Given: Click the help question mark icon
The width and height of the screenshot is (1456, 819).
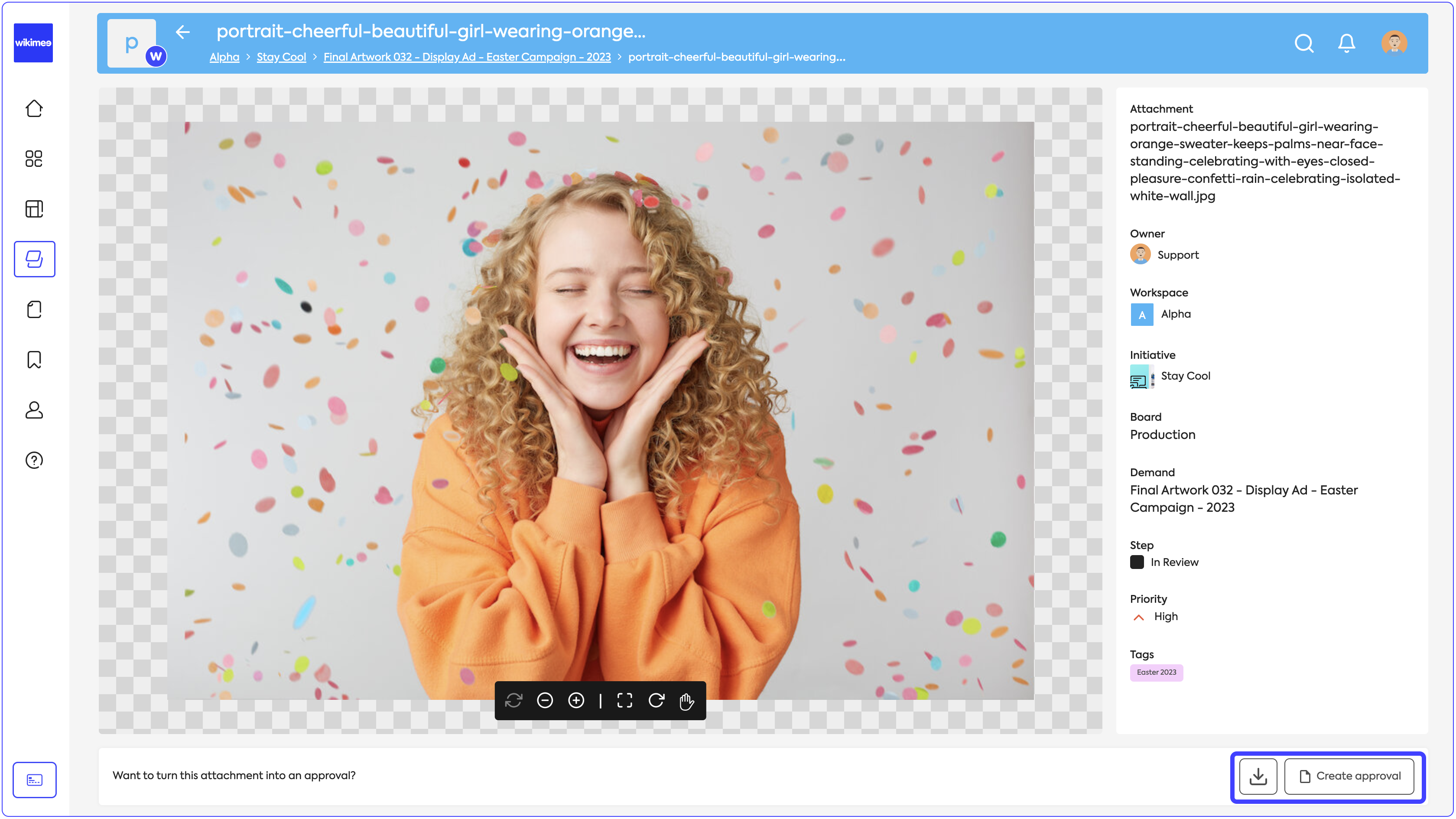Looking at the screenshot, I should (34, 460).
